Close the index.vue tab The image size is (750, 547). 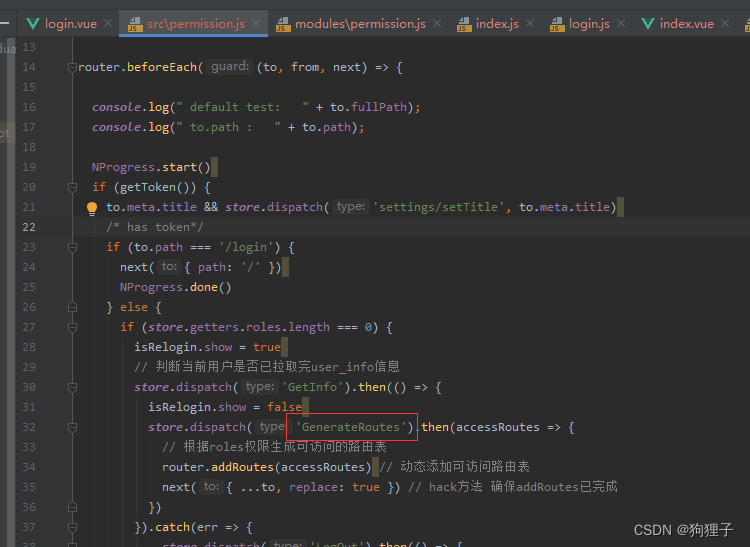tap(725, 23)
